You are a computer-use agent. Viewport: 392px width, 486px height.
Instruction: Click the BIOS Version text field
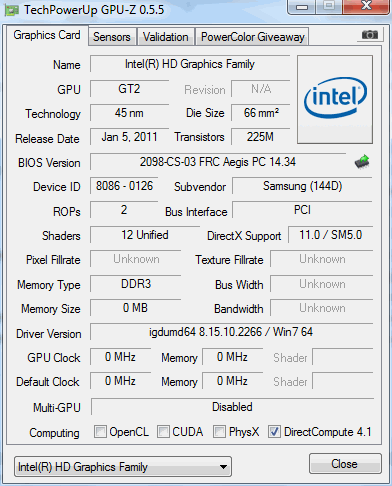click(x=218, y=162)
